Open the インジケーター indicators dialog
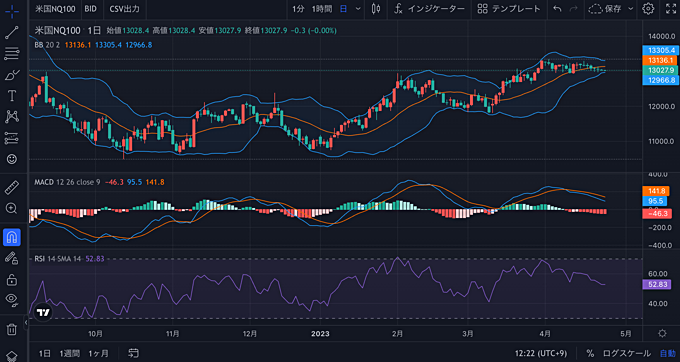 (x=429, y=9)
